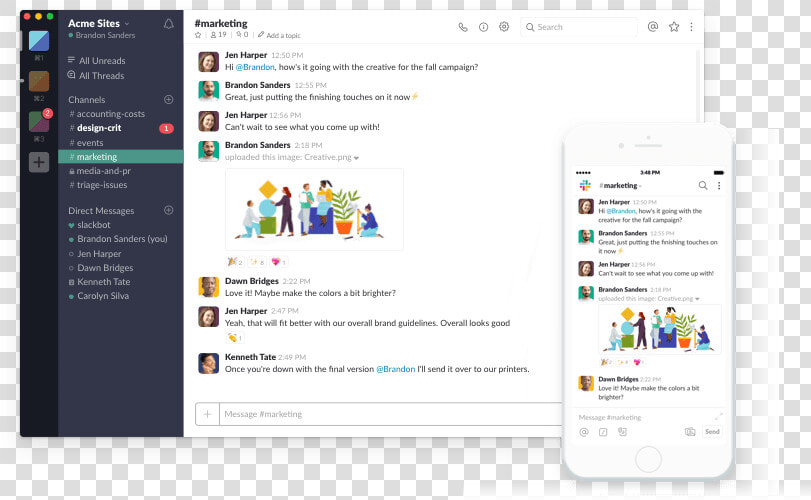This screenshot has width=811, height=500.
Task: Tap the search icon on phone
Action: point(703,185)
